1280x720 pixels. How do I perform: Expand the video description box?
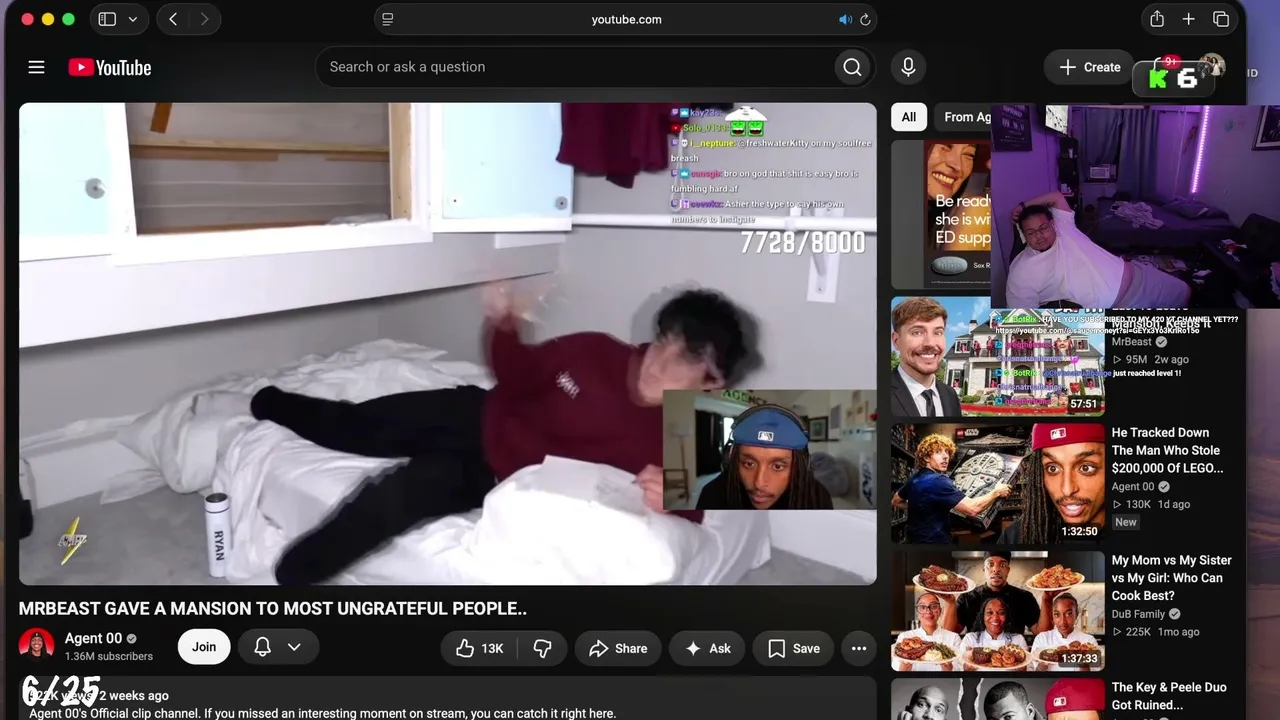click(448, 699)
